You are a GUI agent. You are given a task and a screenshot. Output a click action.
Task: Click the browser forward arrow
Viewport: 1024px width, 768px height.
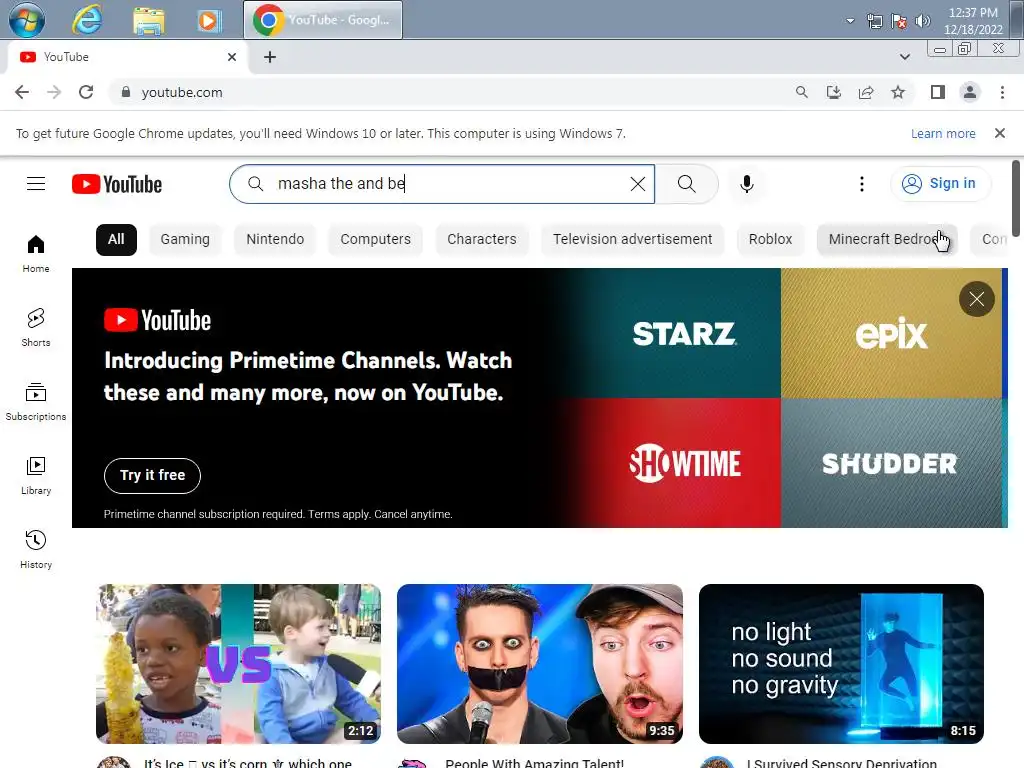click(54, 92)
